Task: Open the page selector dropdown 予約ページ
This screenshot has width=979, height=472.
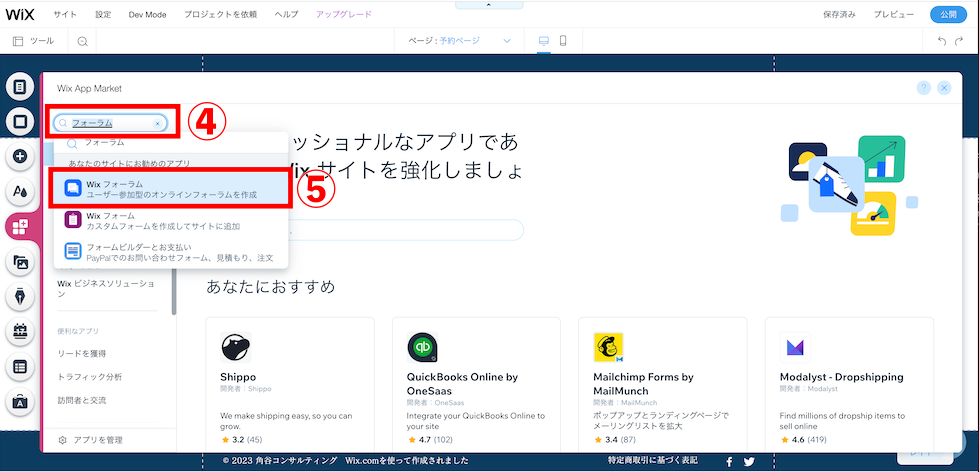Action: 460,41
